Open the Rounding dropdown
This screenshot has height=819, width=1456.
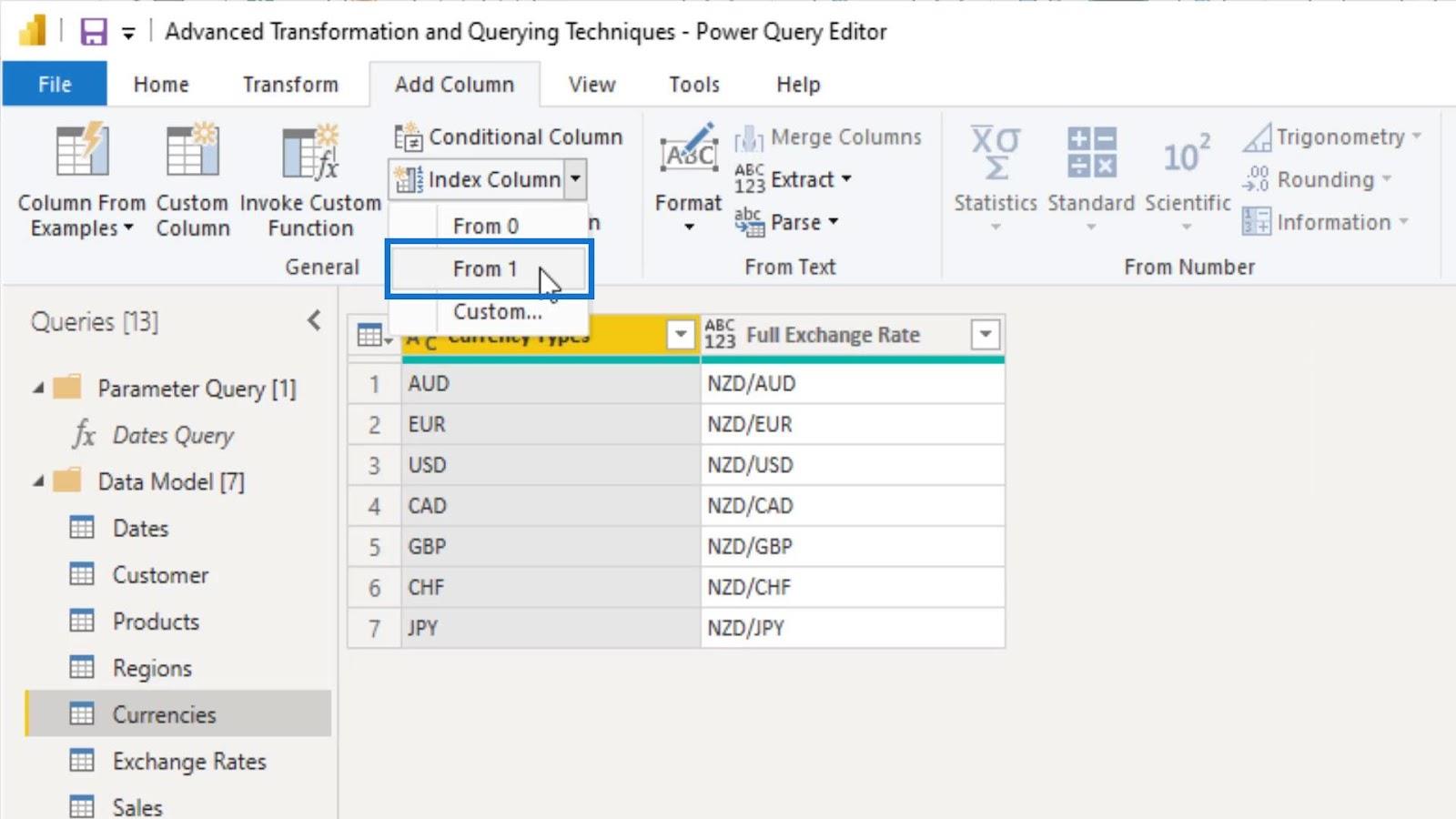(x=1317, y=179)
